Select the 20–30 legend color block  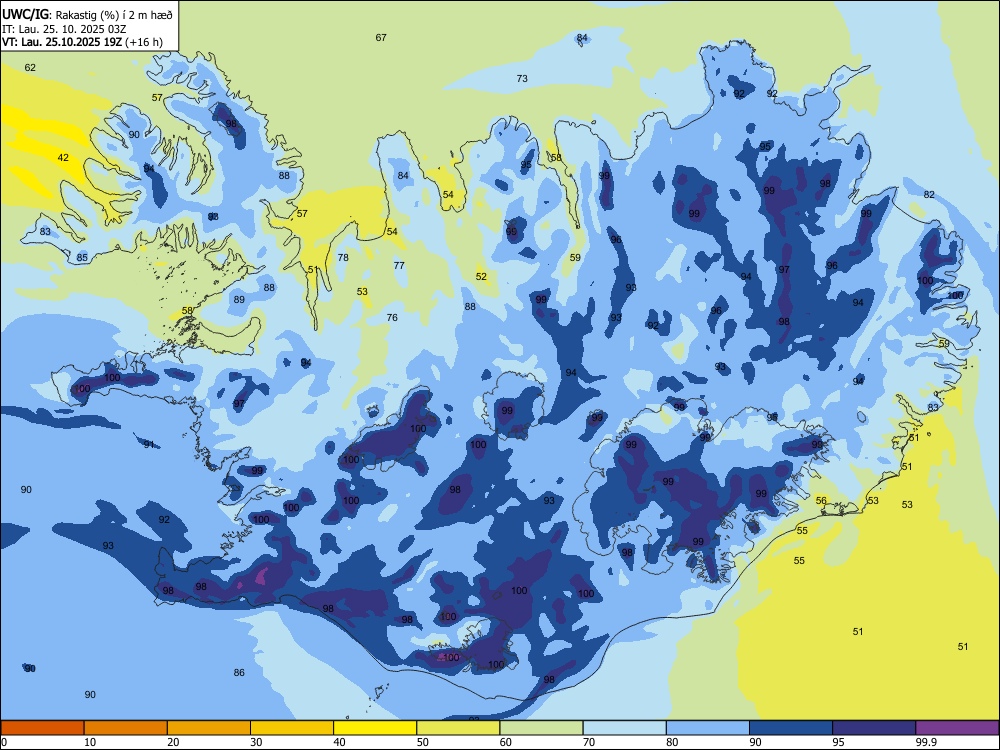coord(209,728)
